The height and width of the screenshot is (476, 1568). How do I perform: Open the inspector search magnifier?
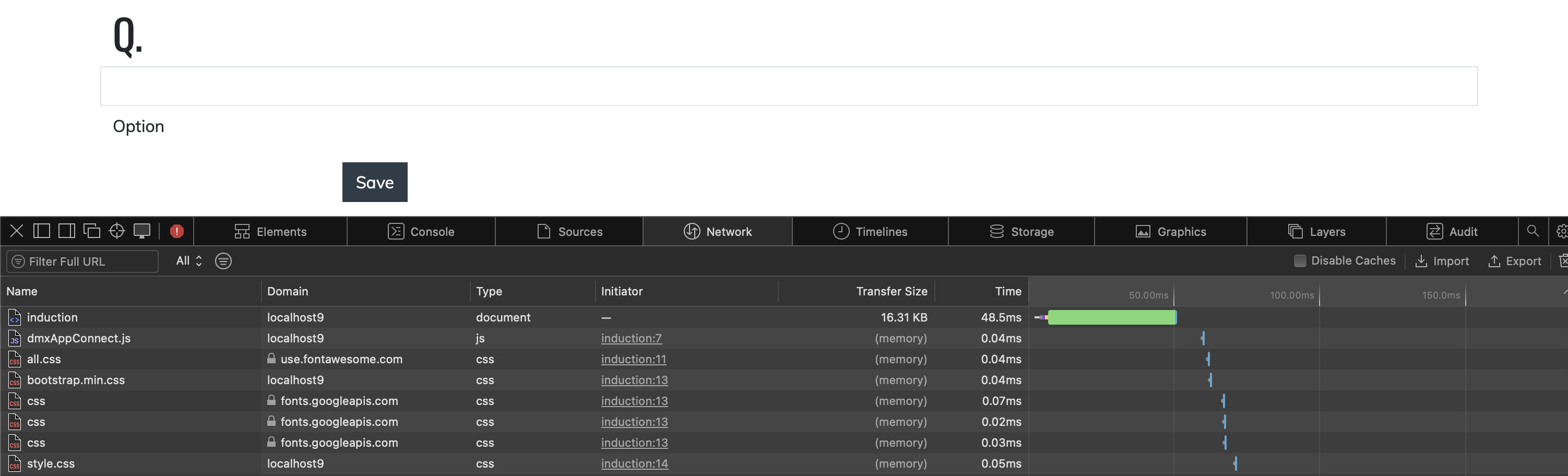click(1533, 231)
